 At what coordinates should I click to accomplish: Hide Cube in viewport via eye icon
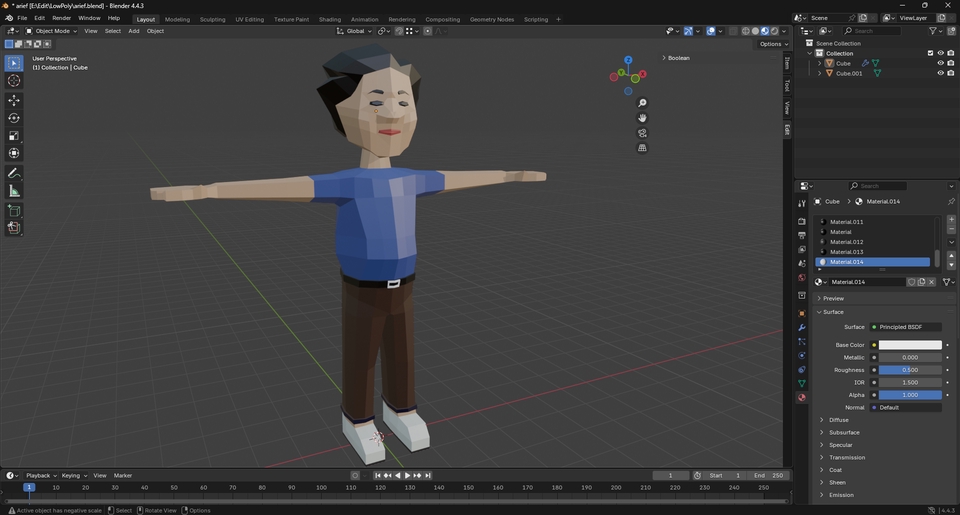coord(940,63)
